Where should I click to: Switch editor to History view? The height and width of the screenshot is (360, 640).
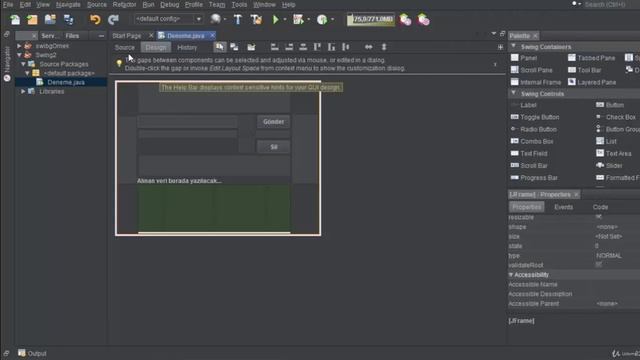tap(187, 47)
